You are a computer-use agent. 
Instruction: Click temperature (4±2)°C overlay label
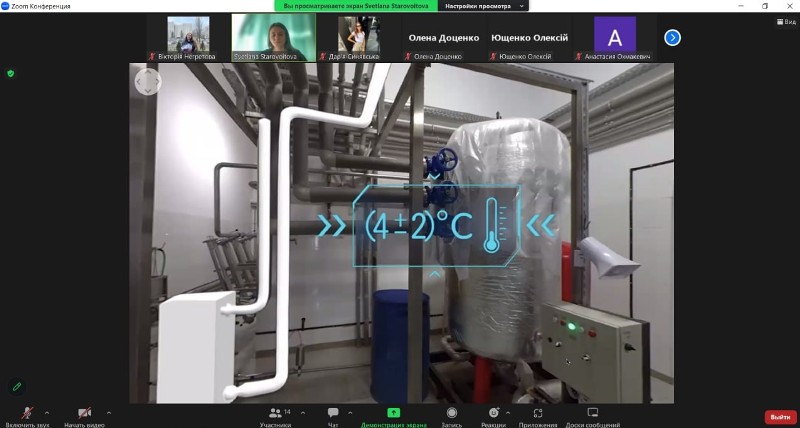click(x=419, y=226)
